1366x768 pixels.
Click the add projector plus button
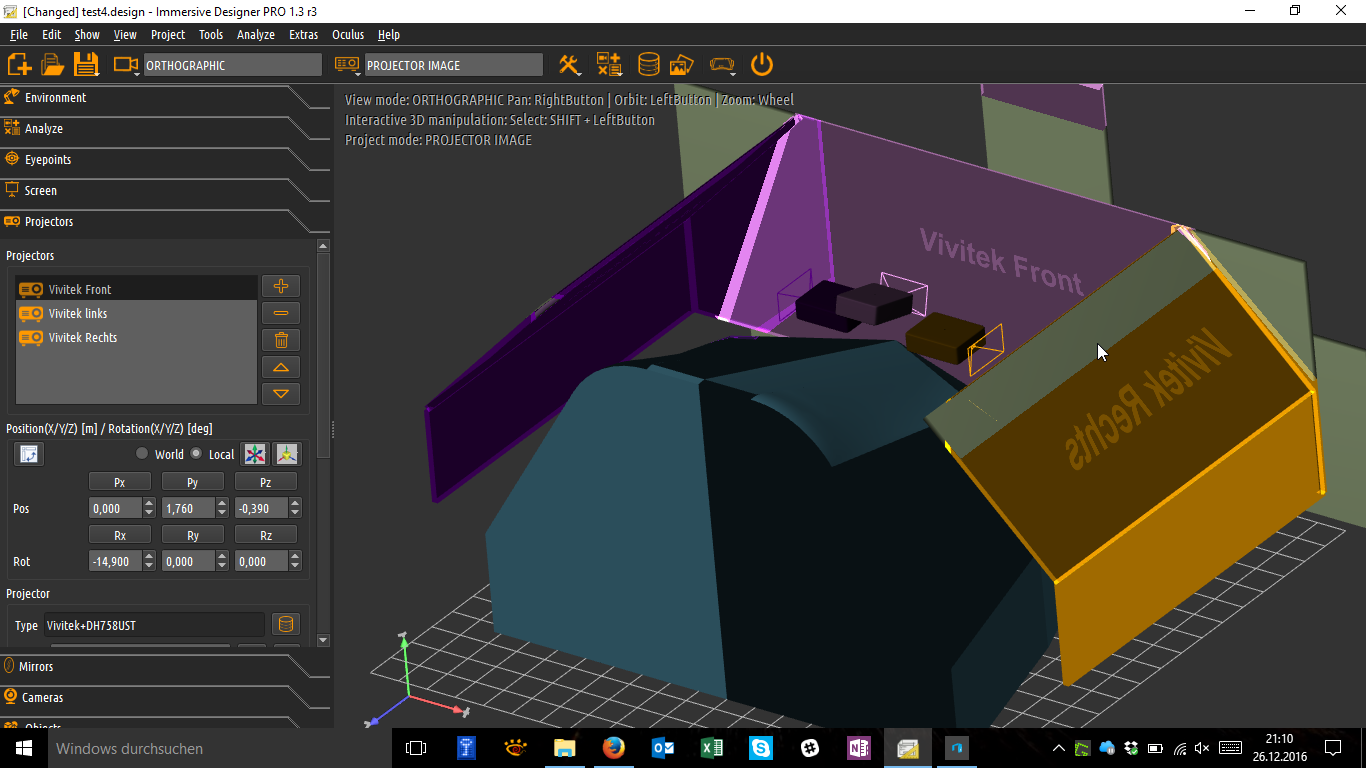pyautogui.click(x=281, y=286)
